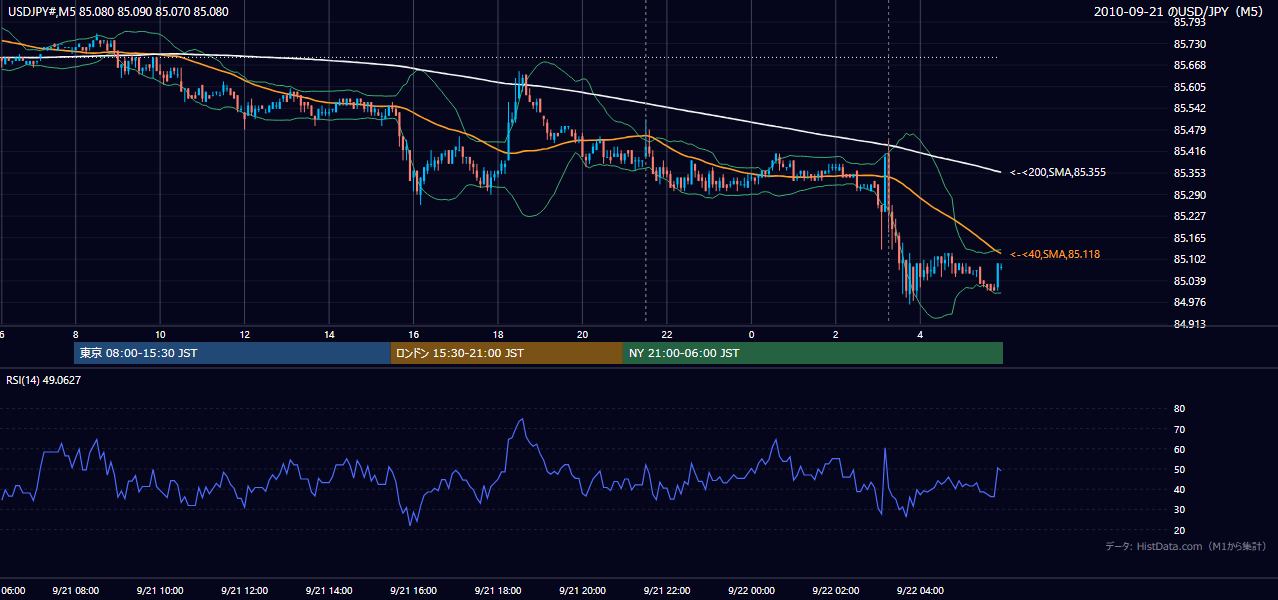Click hour tick 22 on price chart axis
Image resolution: width=1278 pixels, height=600 pixels.
667,334
